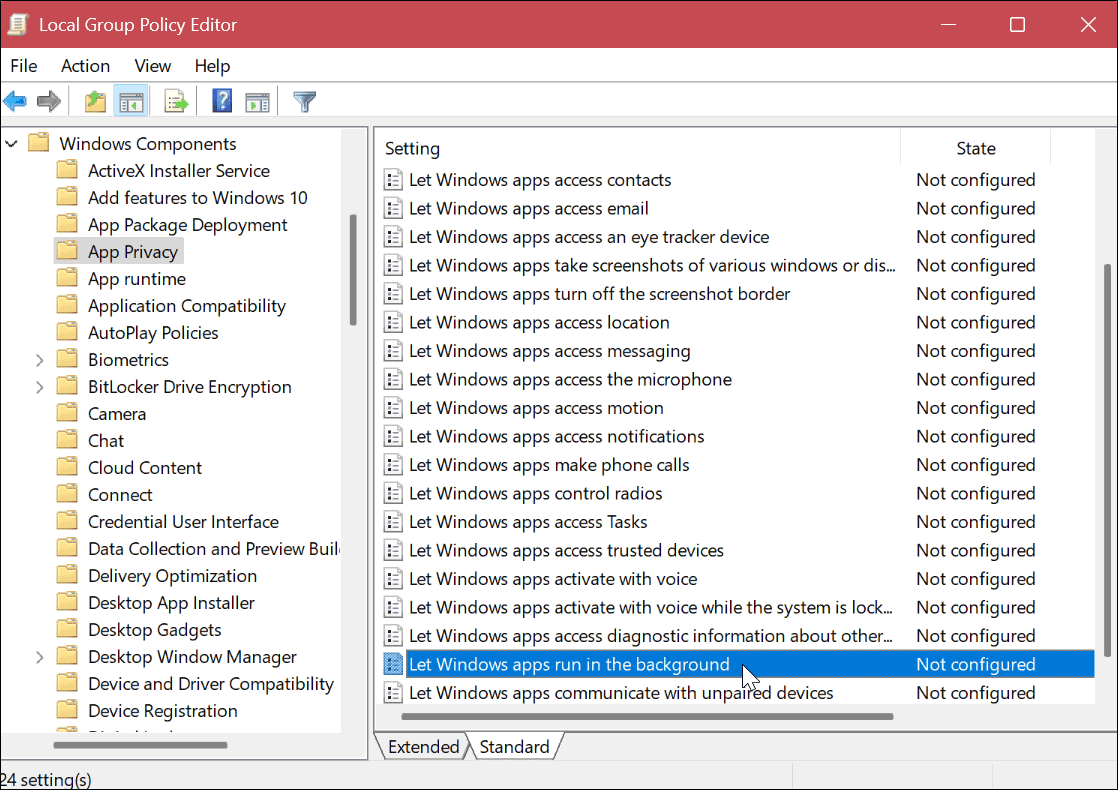The image size is (1118, 790).
Task: Select the Cloud Content folder
Action: point(145,468)
